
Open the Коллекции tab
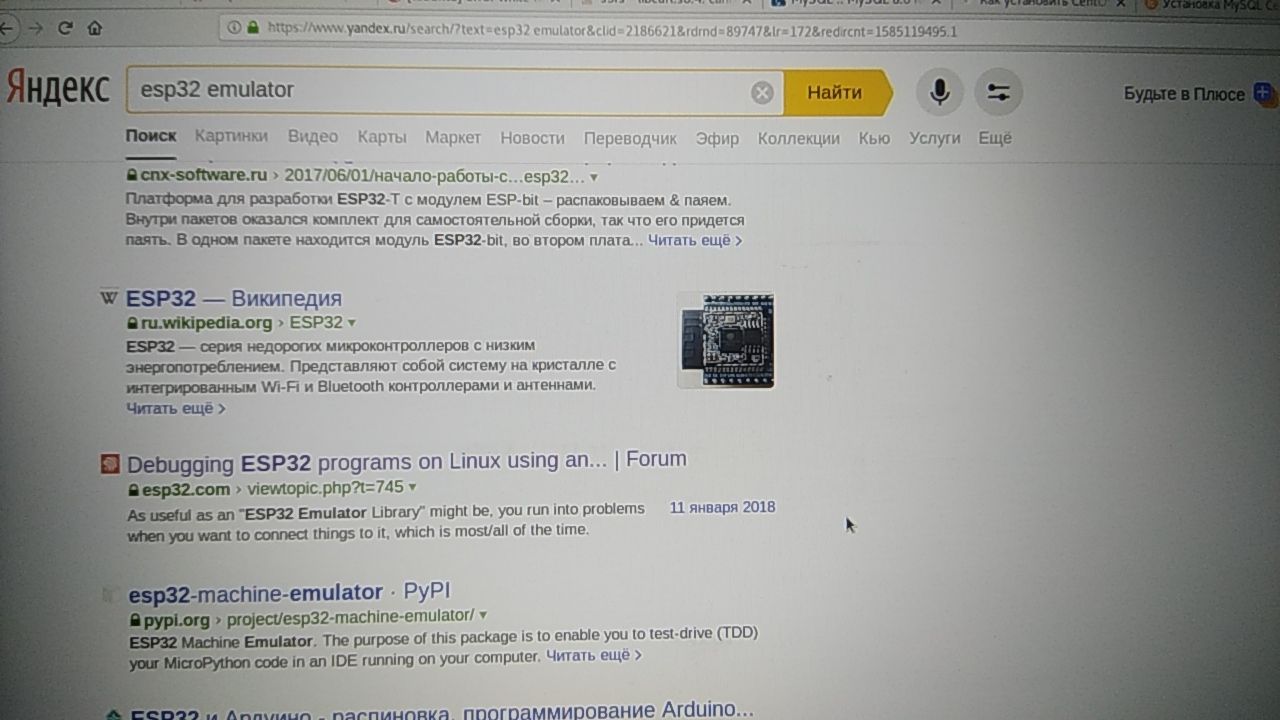click(x=798, y=138)
